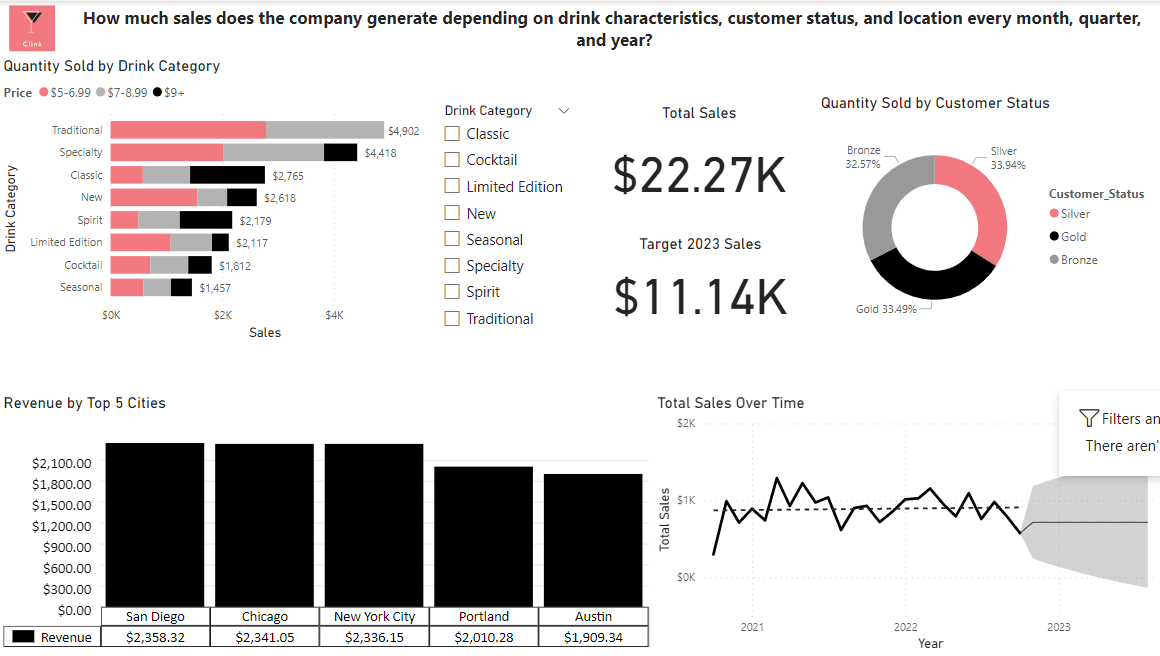Click the Total Sales Over Time title
This screenshot has height=656, width=1160.
click(x=730, y=403)
